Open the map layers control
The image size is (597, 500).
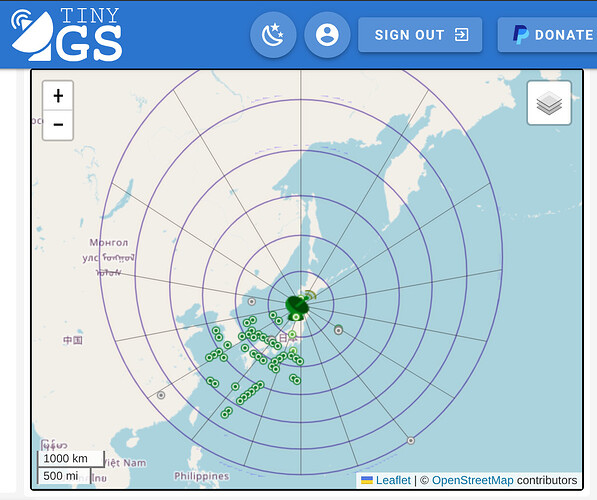pos(549,103)
